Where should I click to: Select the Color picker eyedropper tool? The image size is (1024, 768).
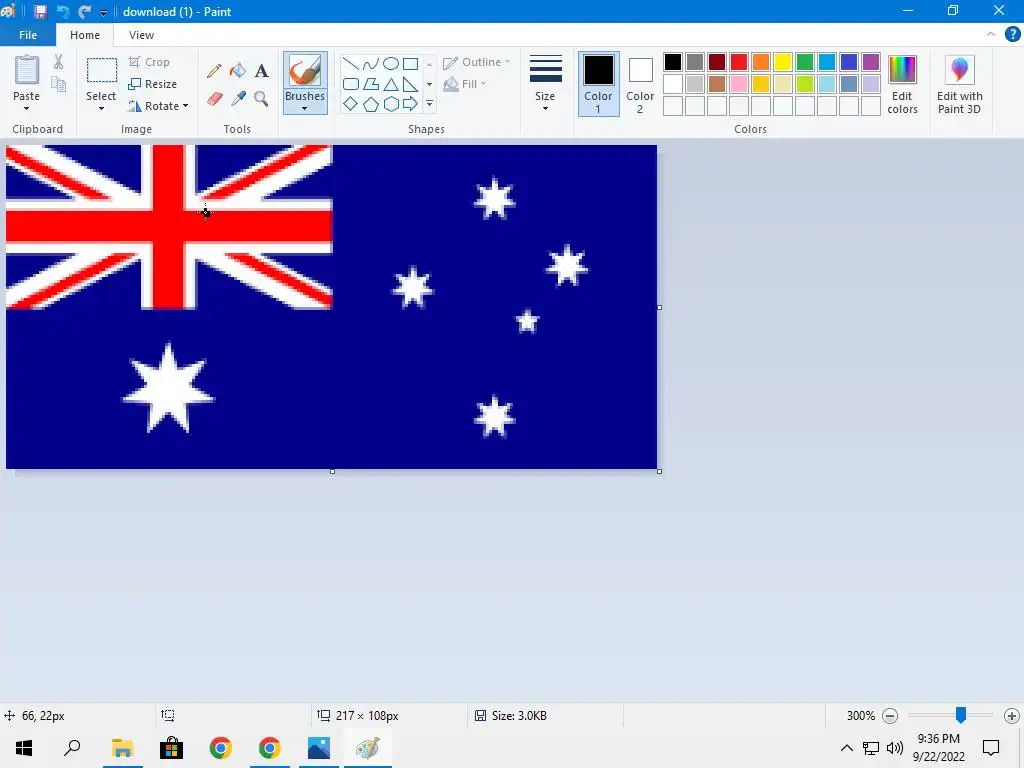(238, 99)
